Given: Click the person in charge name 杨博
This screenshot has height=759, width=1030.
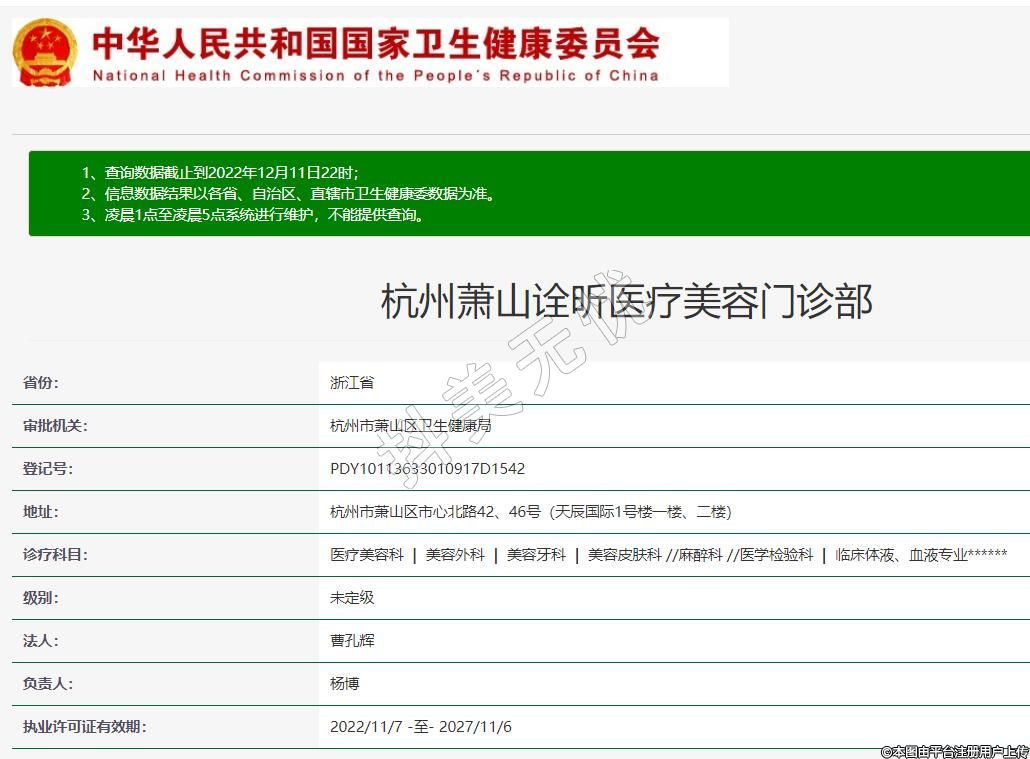Looking at the screenshot, I should pos(345,684).
